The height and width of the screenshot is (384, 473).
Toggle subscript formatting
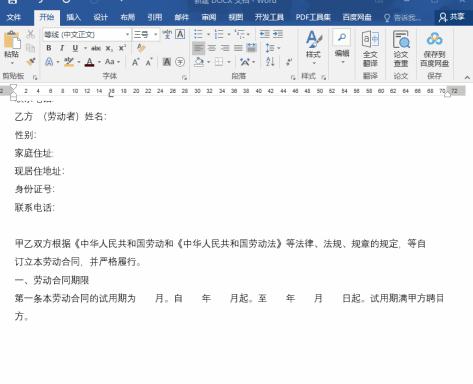click(x=109, y=48)
